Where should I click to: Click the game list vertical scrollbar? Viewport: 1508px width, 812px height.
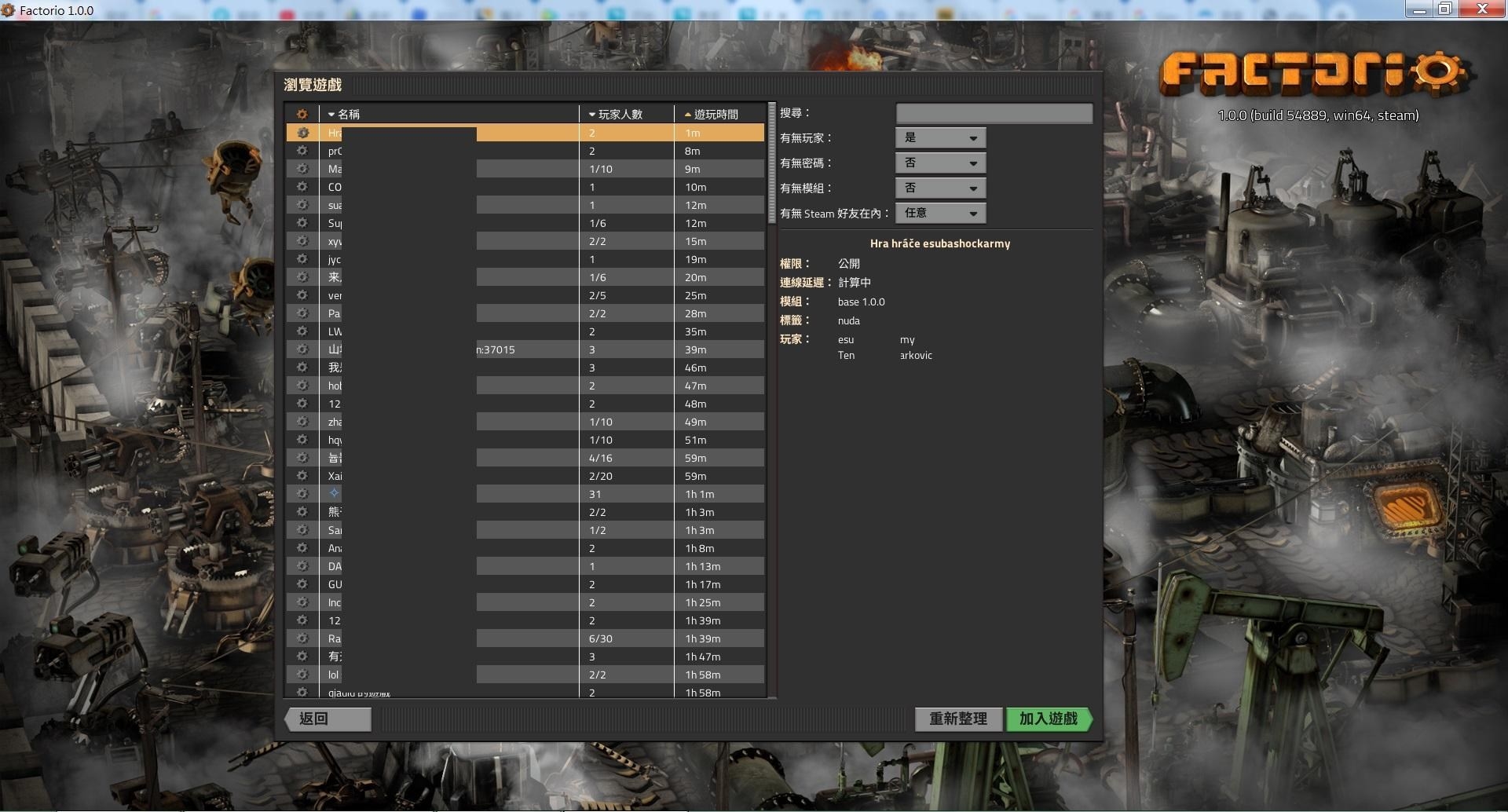772,163
